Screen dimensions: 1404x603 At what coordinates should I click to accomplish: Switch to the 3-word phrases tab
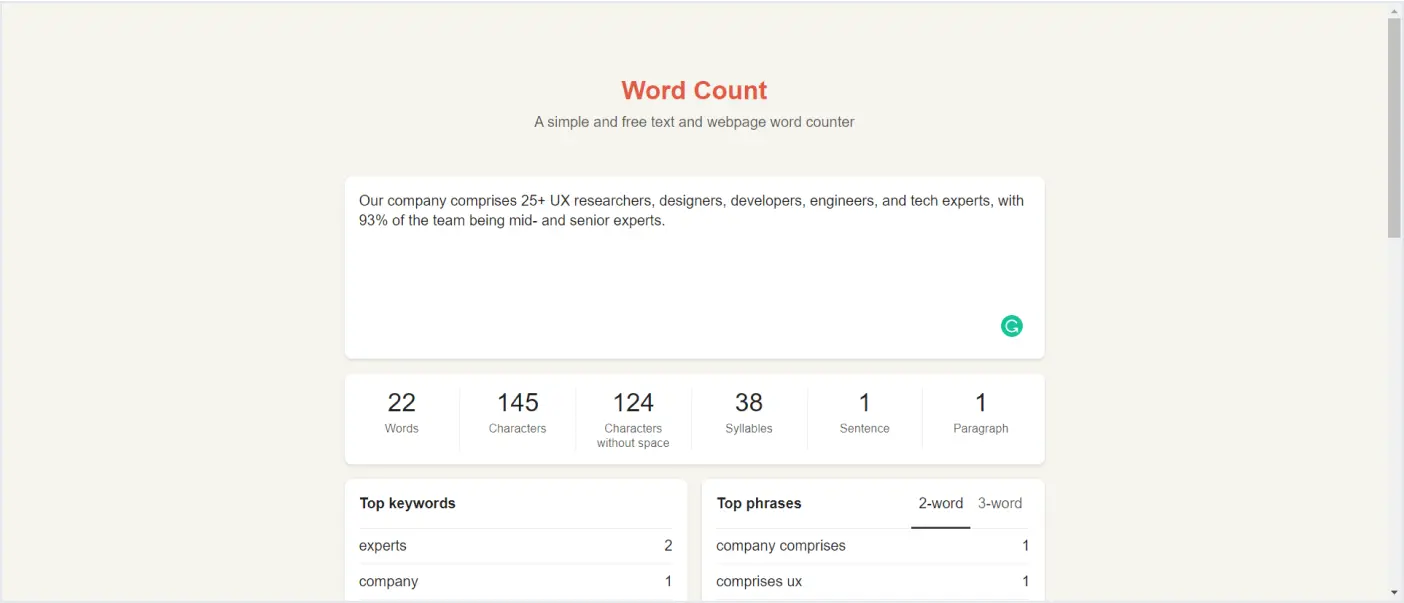1000,503
